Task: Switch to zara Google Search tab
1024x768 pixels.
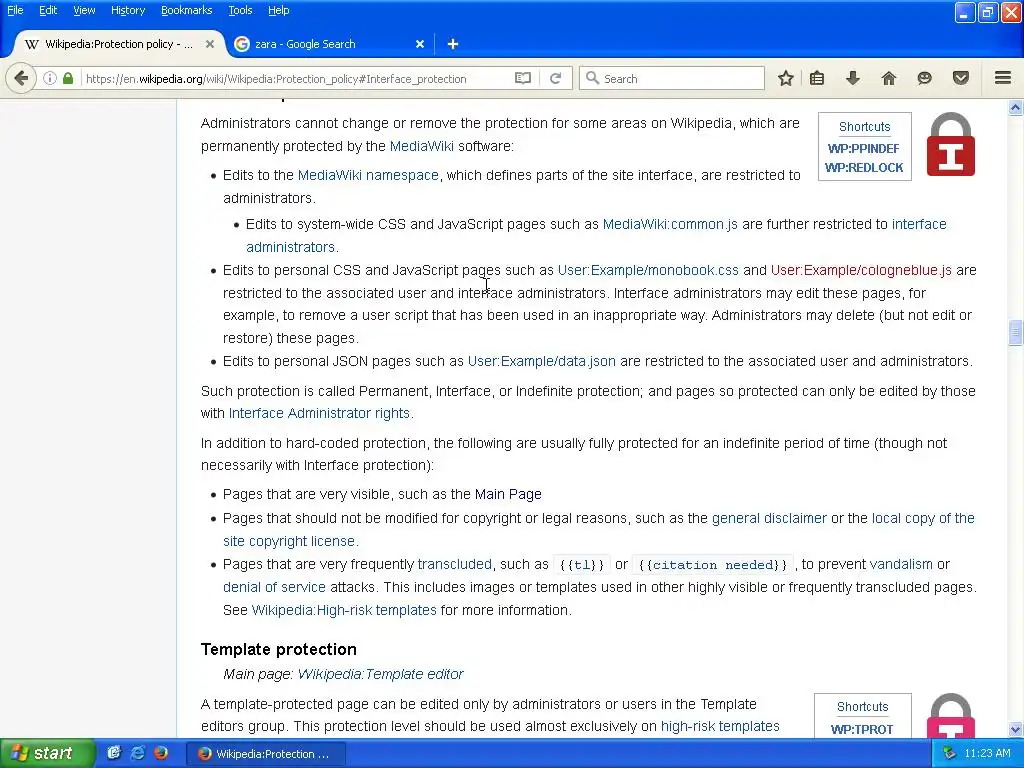Action: point(330,44)
